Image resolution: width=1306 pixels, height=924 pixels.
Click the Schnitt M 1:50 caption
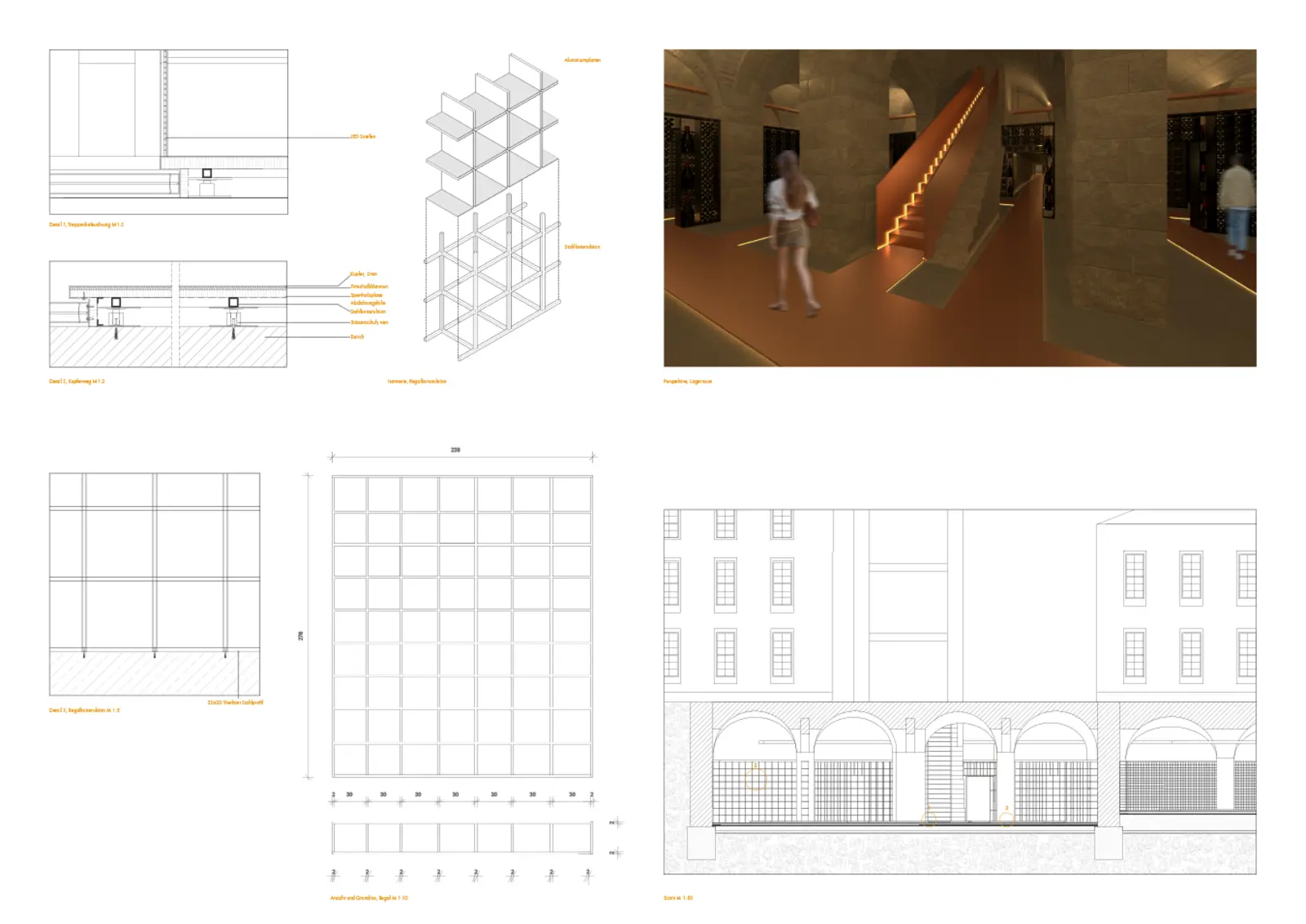point(678,898)
